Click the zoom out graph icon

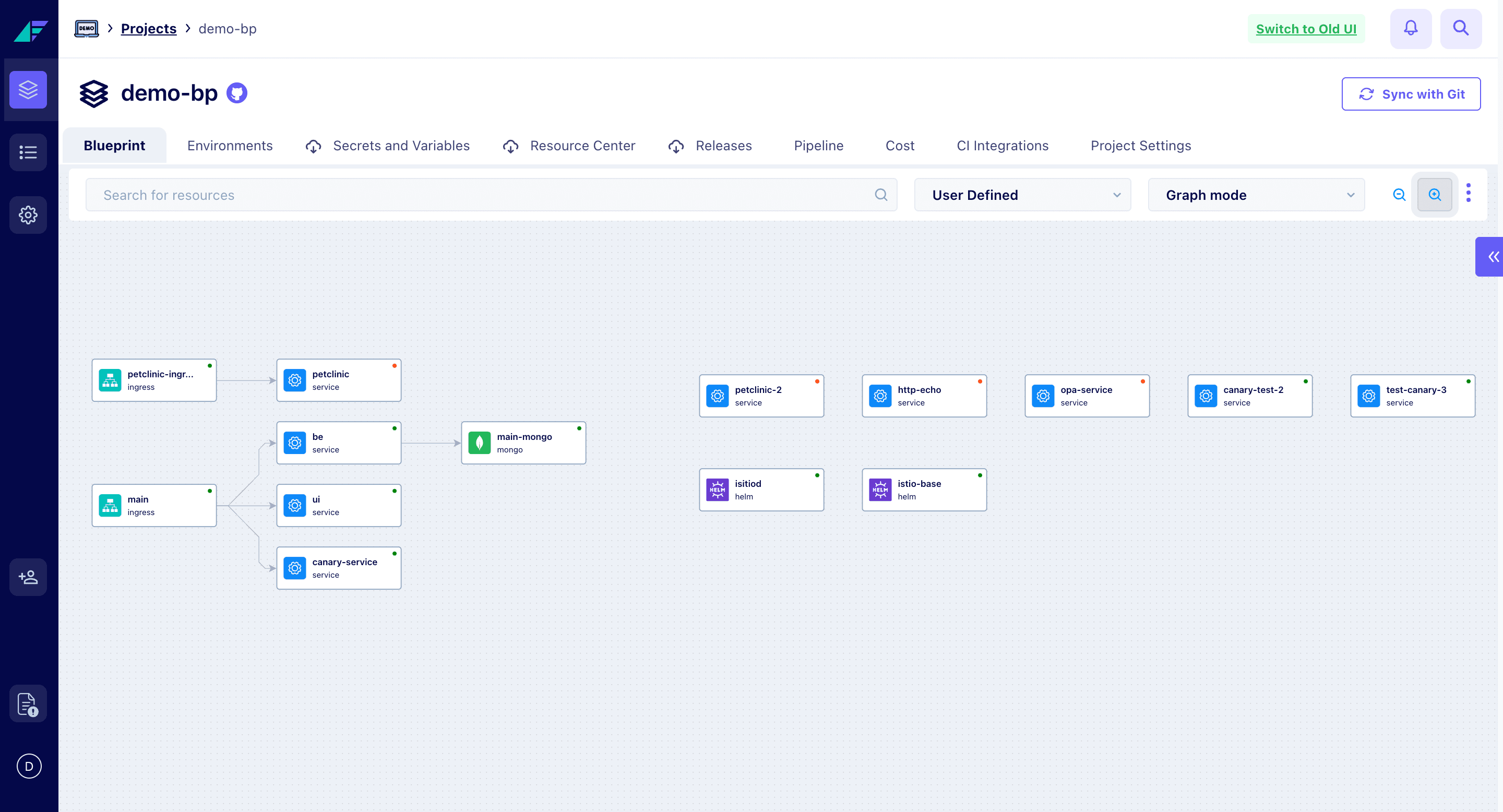pyautogui.click(x=1399, y=195)
